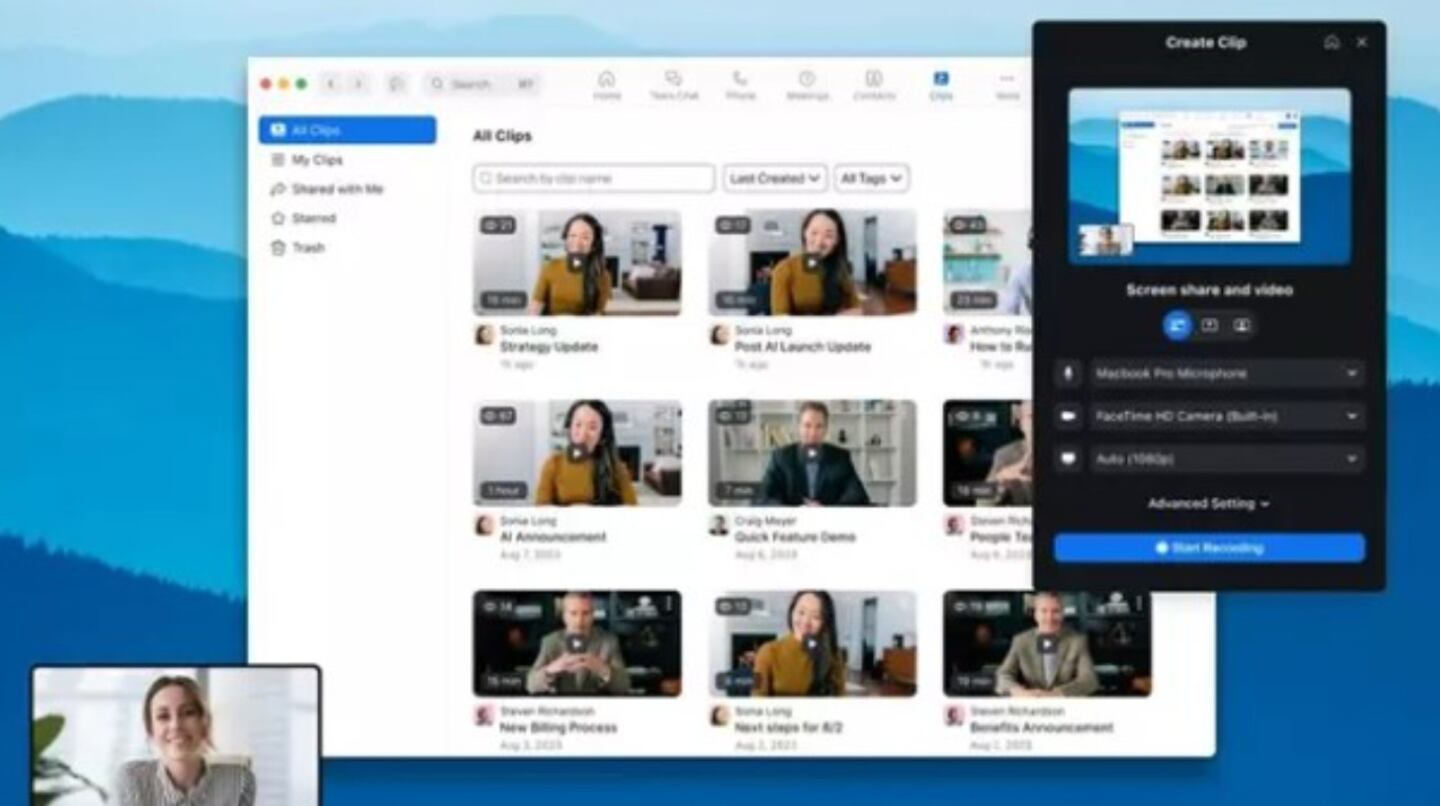The height and width of the screenshot is (806, 1440).
Task: Switch to the Phone tab
Action: click(740, 85)
